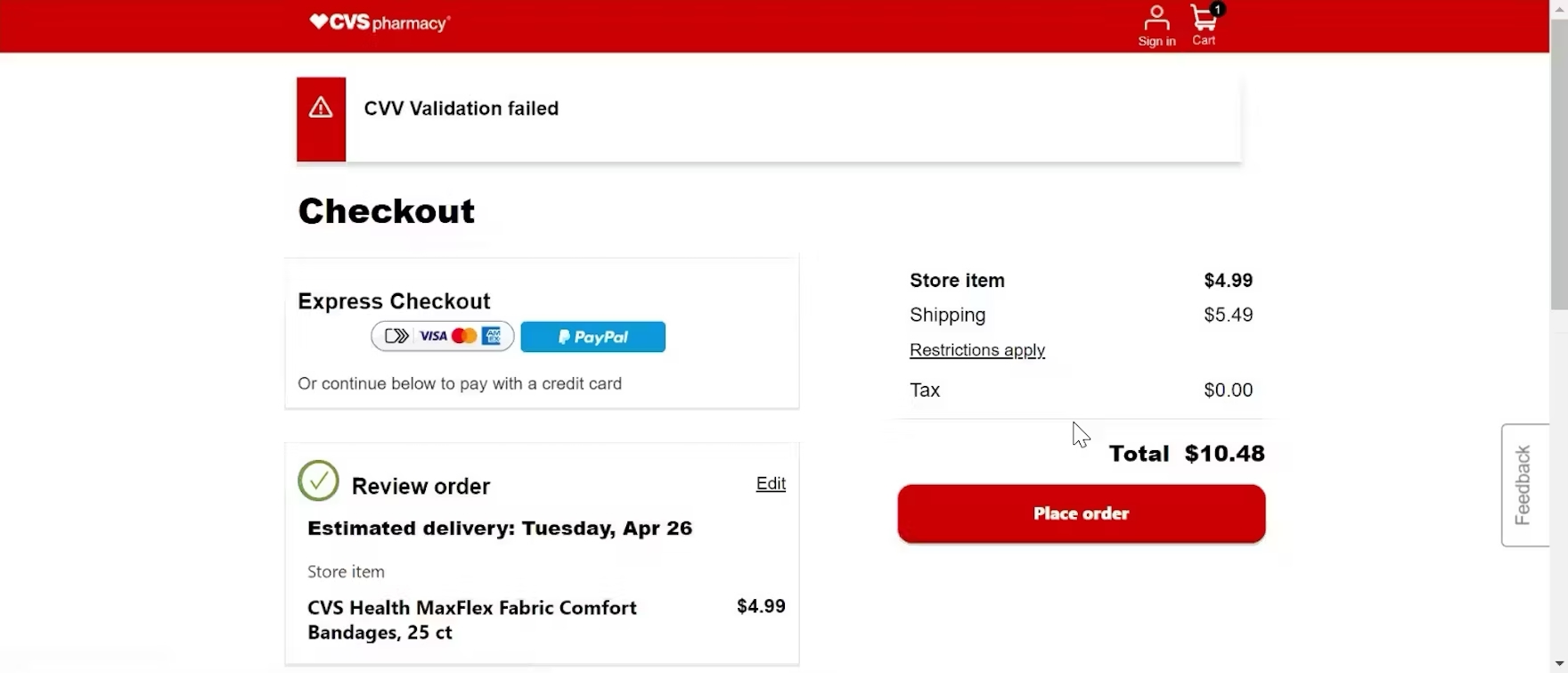
Task: Open the Feedback side tab
Action: tap(1524, 485)
